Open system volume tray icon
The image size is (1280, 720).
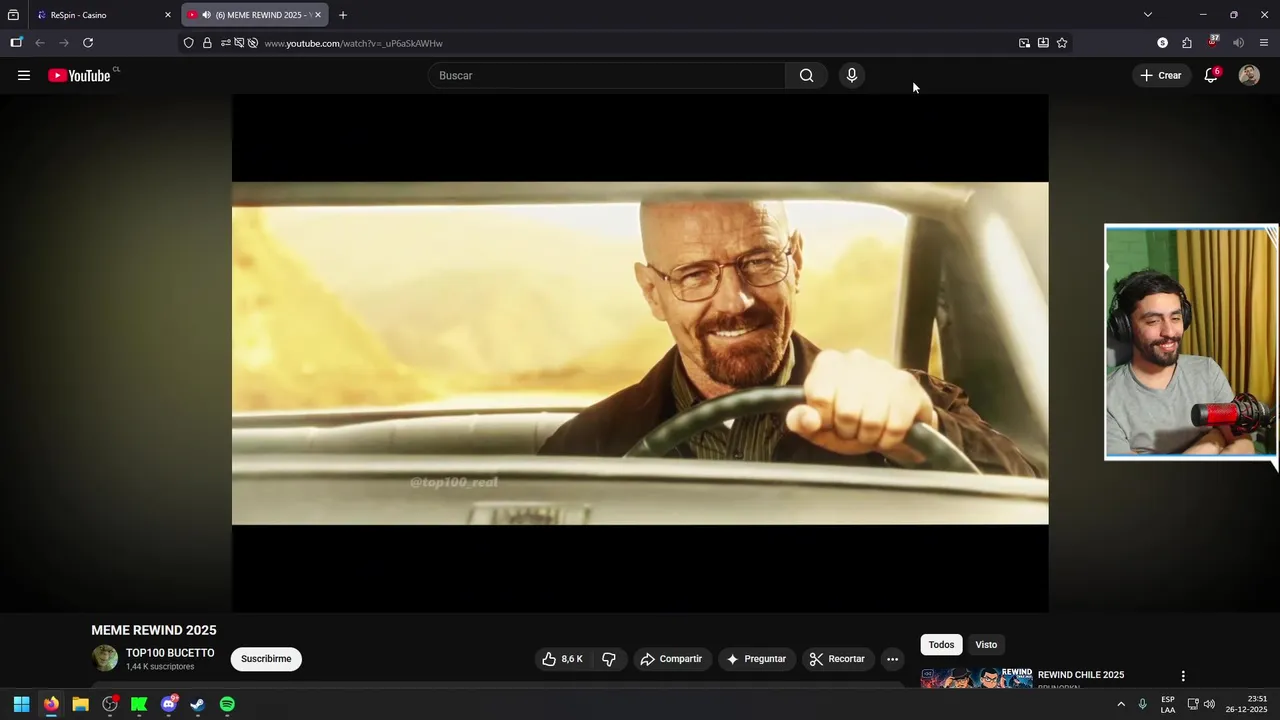1209,705
